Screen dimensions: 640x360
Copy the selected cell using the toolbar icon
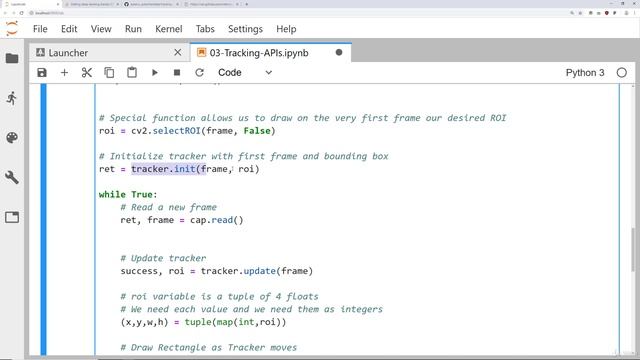pos(109,73)
